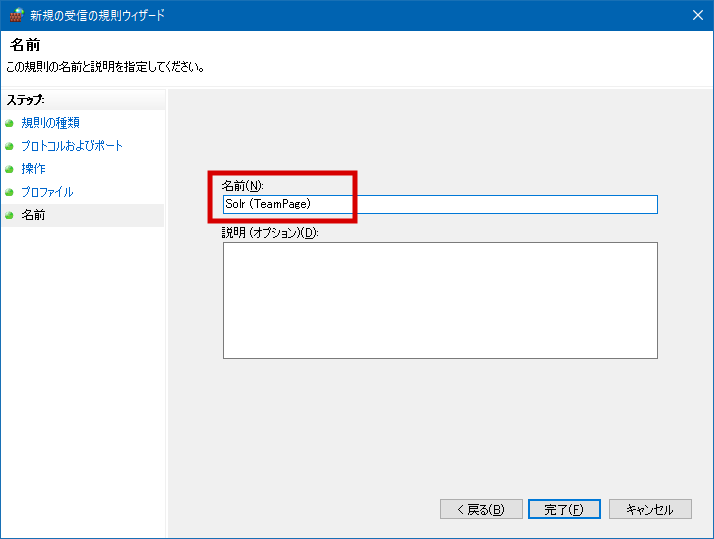Screen dimensions: 714x539
Task: Focus the name field containing Solr (TeamPage)
Action: coord(440,204)
